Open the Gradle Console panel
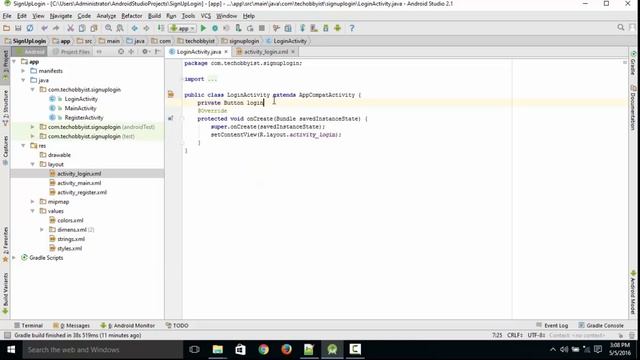640x360 pixels. click(601, 325)
